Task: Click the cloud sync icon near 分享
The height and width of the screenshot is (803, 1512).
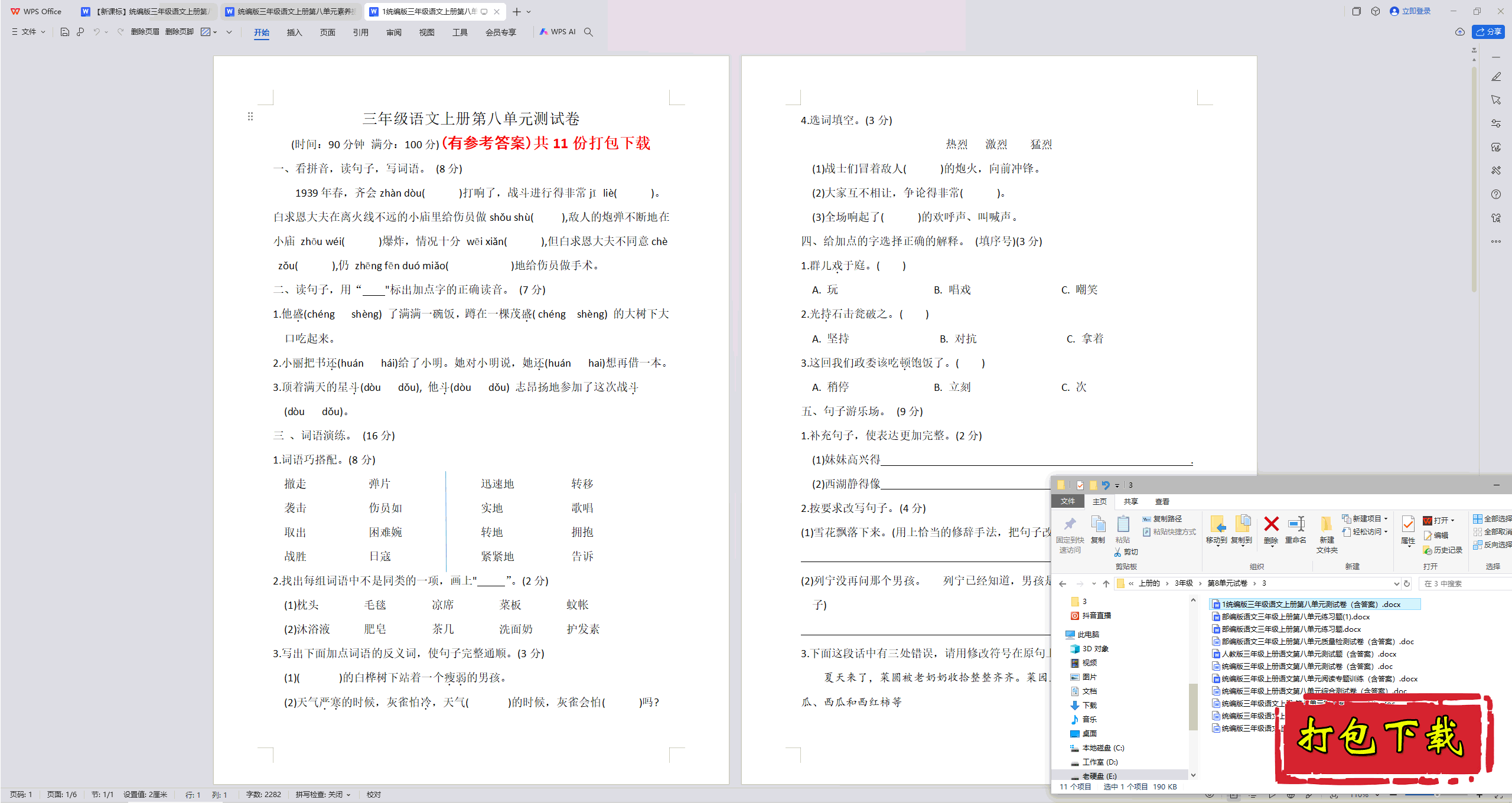Action: (1460, 32)
